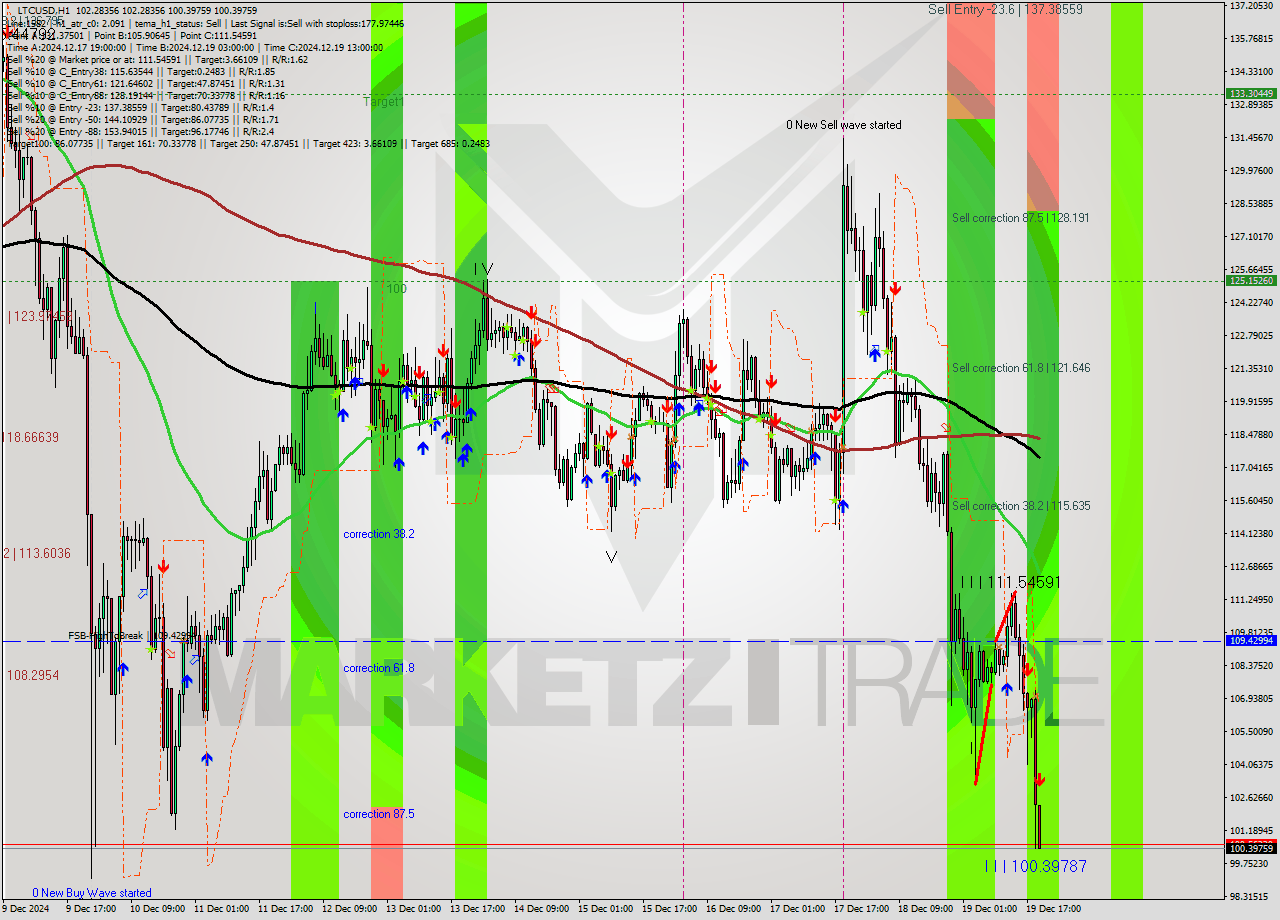Image resolution: width=1280 pixels, height=920 pixels.
Task: Click the '0 New Buy Wave started' annotation
Action: pyautogui.click(x=92, y=893)
